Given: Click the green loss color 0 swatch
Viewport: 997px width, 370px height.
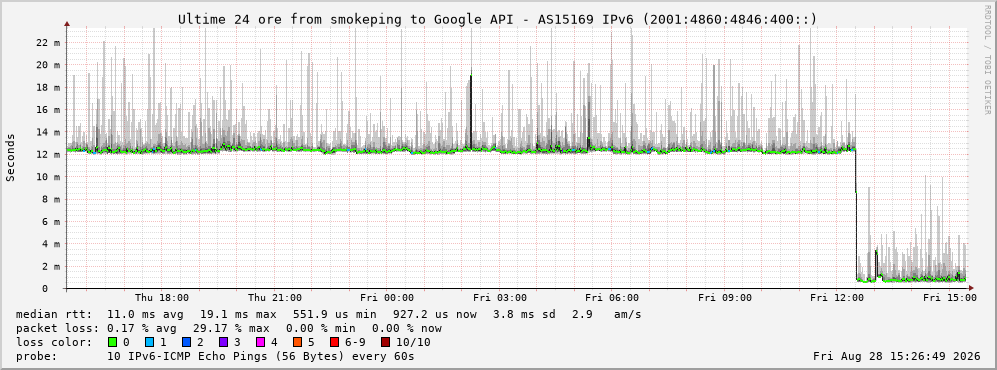Looking at the screenshot, I should 113,342.
